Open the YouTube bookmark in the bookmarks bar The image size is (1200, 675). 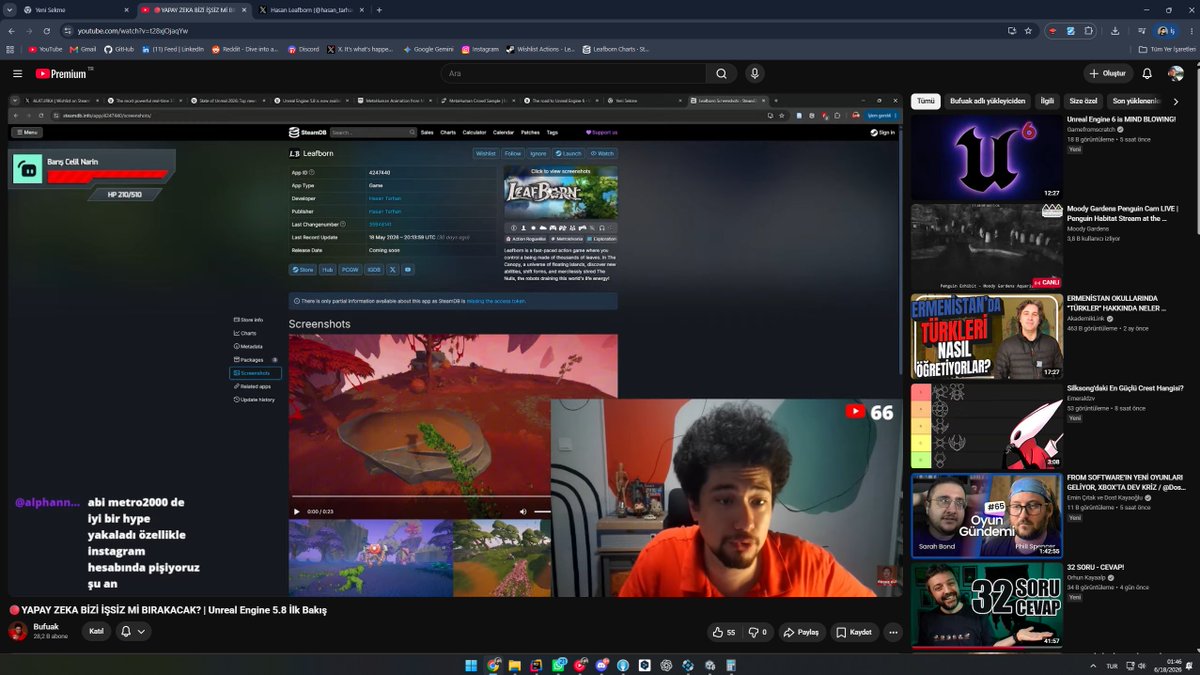45,49
